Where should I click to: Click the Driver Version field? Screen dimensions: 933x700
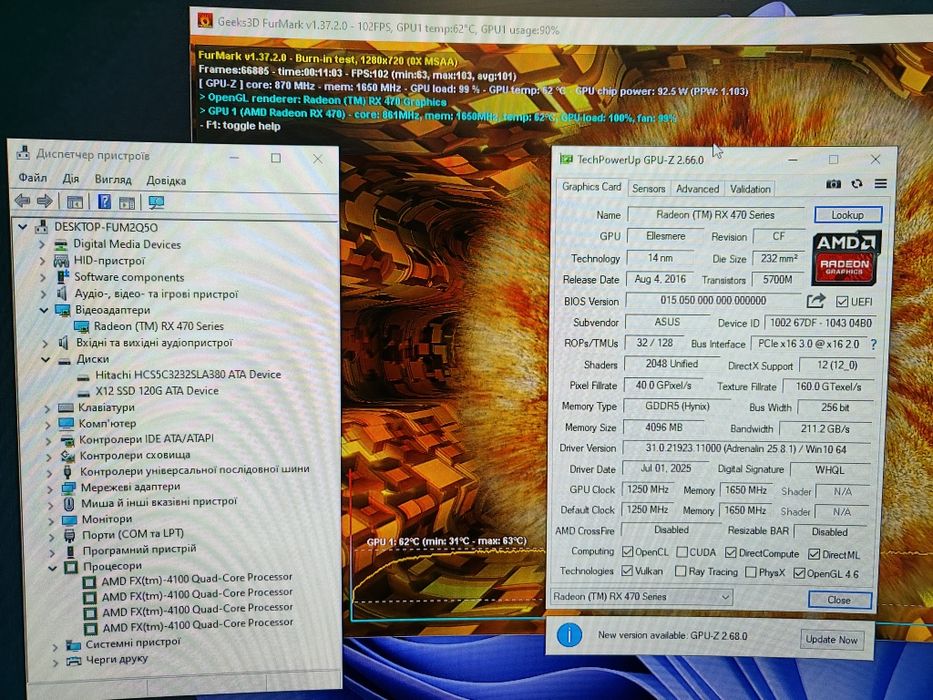coord(746,448)
